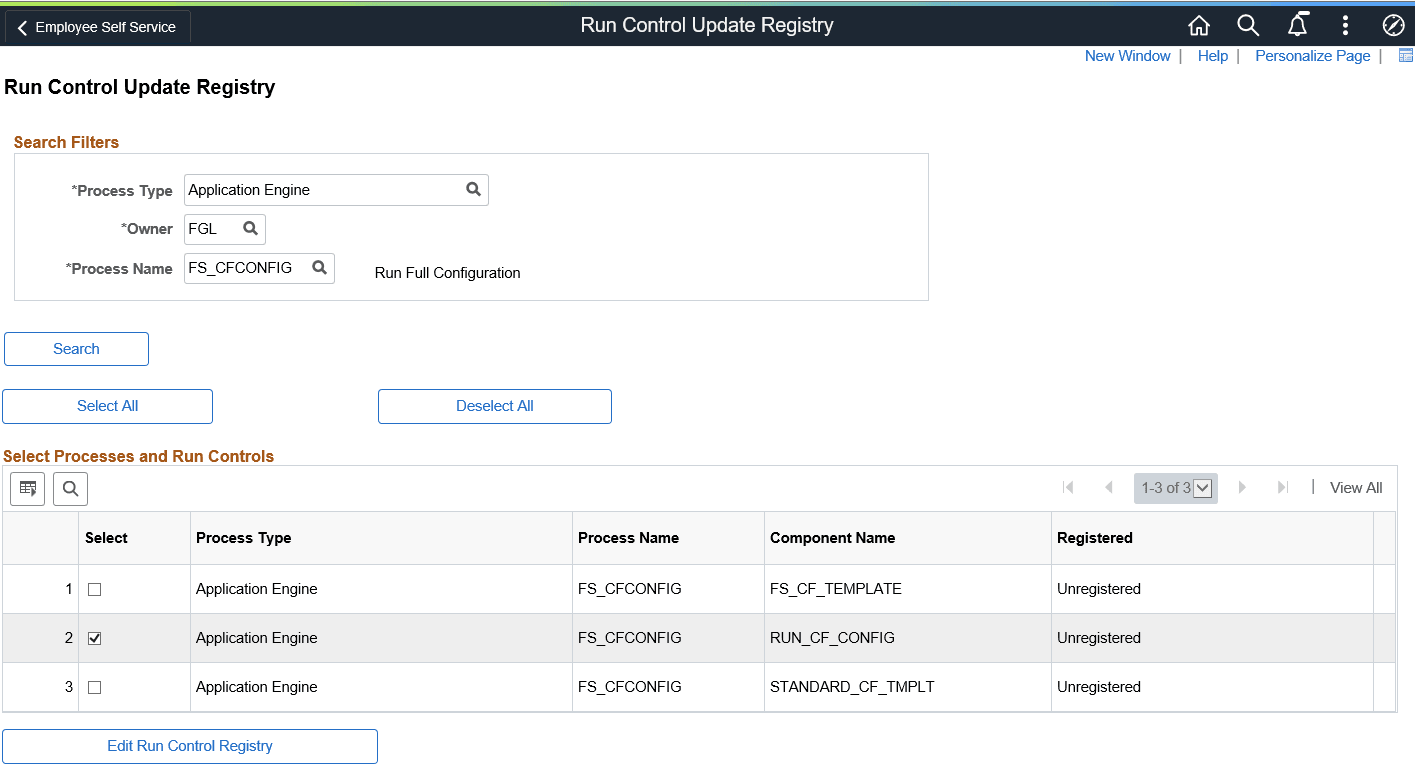Click the Process Name lookup magnifier
The height and width of the screenshot is (773, 1416).
point(319,267)
